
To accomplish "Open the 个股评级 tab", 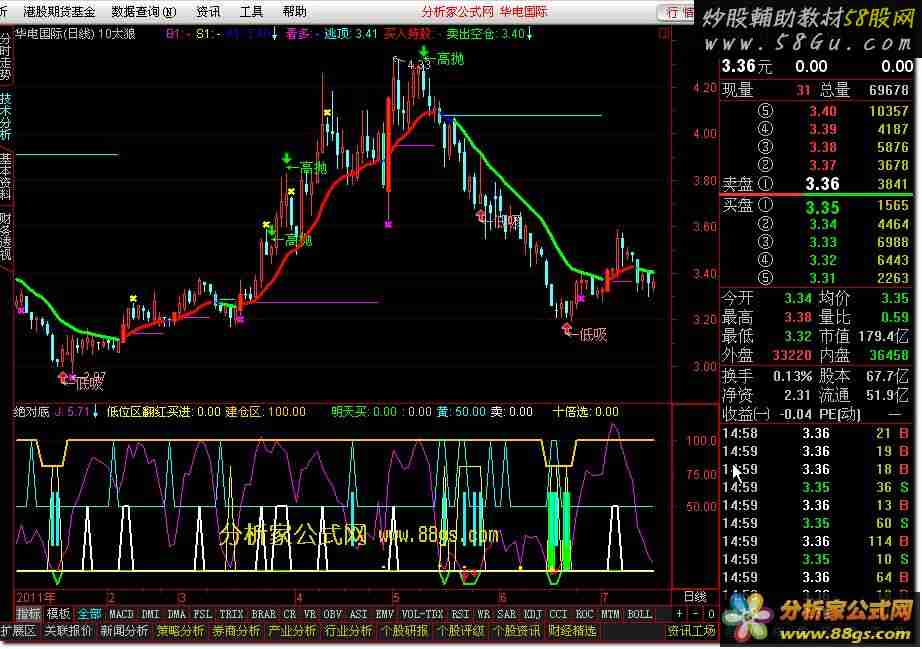I will pos(460,632).
